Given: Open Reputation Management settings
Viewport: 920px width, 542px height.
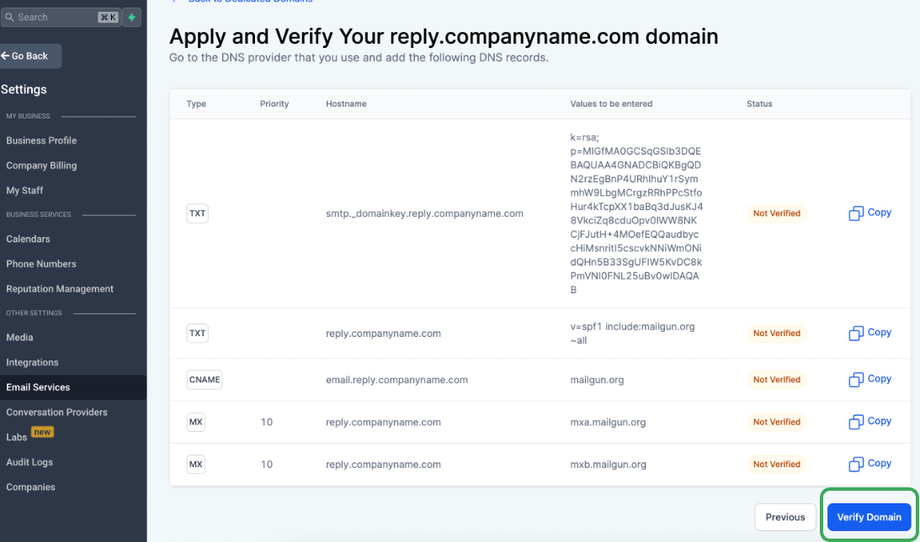Looking at the screenshot, I should (x=60, y=289).
